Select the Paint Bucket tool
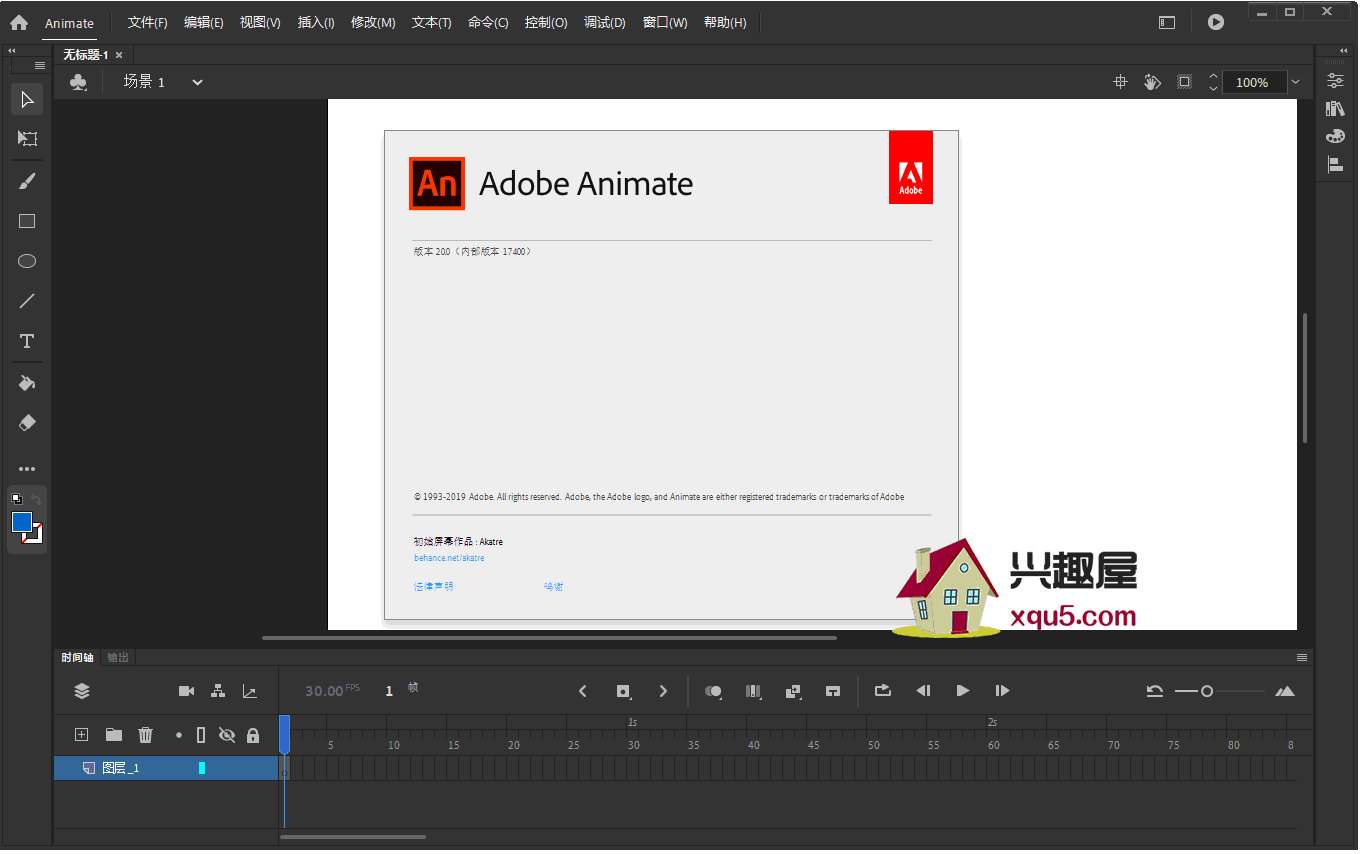The width and height of the screenshot is (1360, 854). click(x=27, y=383)
